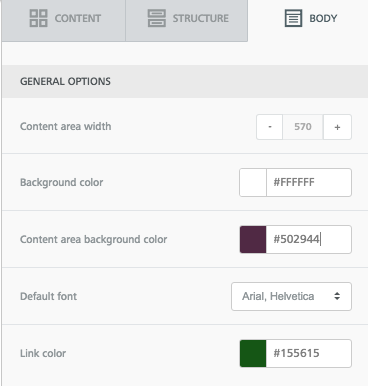Open the Arial, Helvetica font dropdown

pos(291,296)
